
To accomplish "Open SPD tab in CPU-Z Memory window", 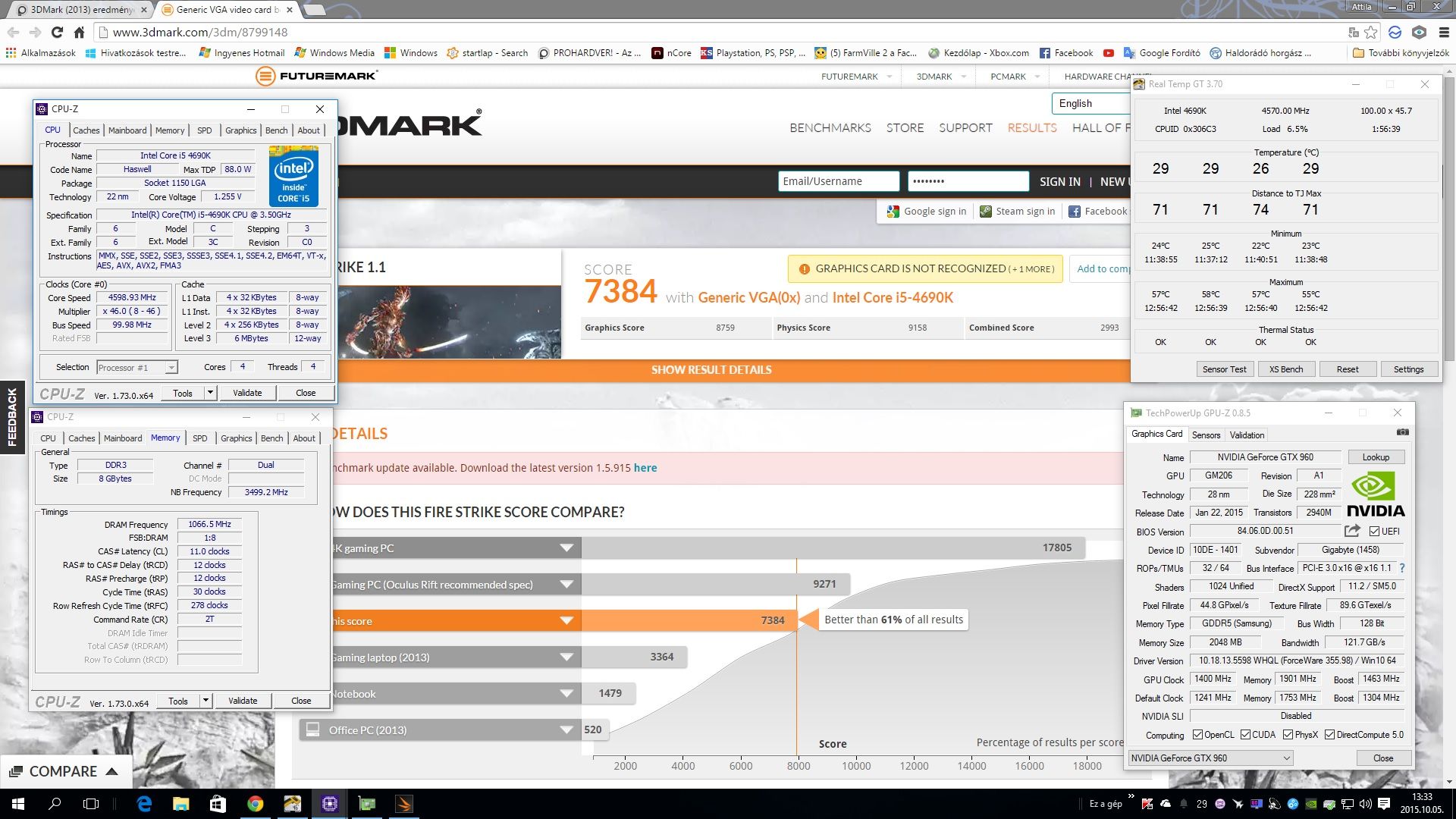I will (x=200, y=438).
